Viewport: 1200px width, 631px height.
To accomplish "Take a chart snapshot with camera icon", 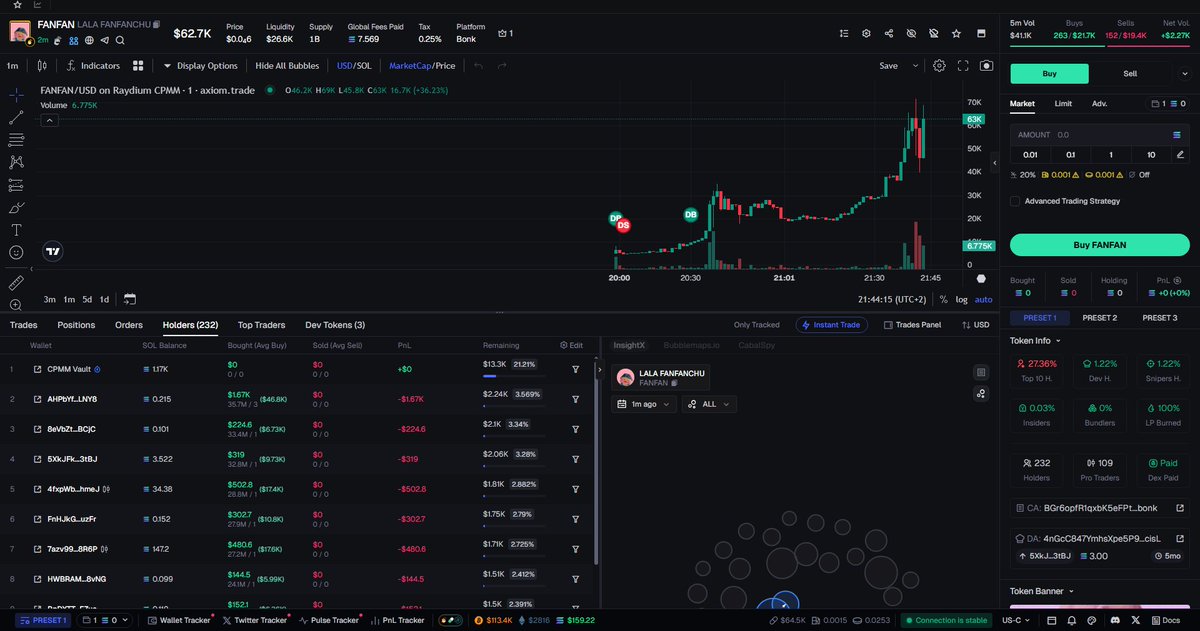I will point(987,66).
